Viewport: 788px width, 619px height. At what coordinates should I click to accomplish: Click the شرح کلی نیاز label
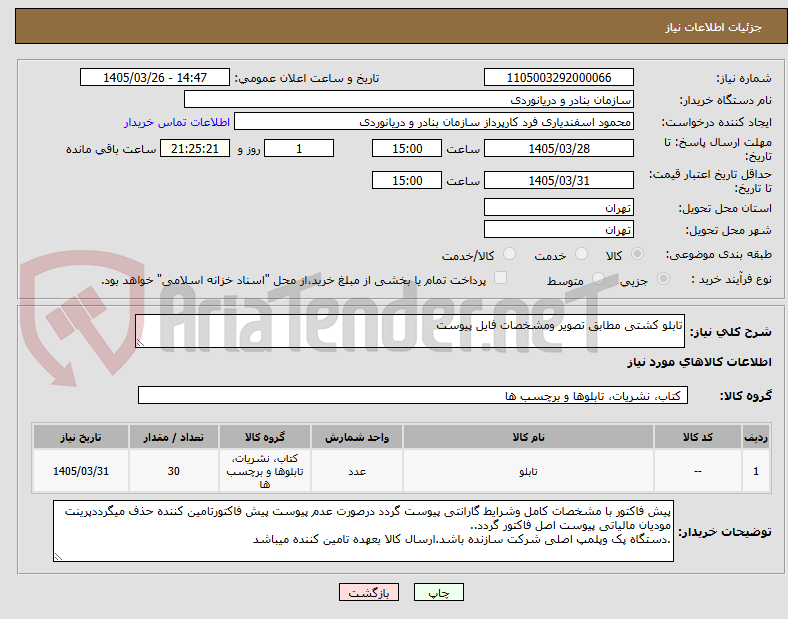(x=731, y=332)
